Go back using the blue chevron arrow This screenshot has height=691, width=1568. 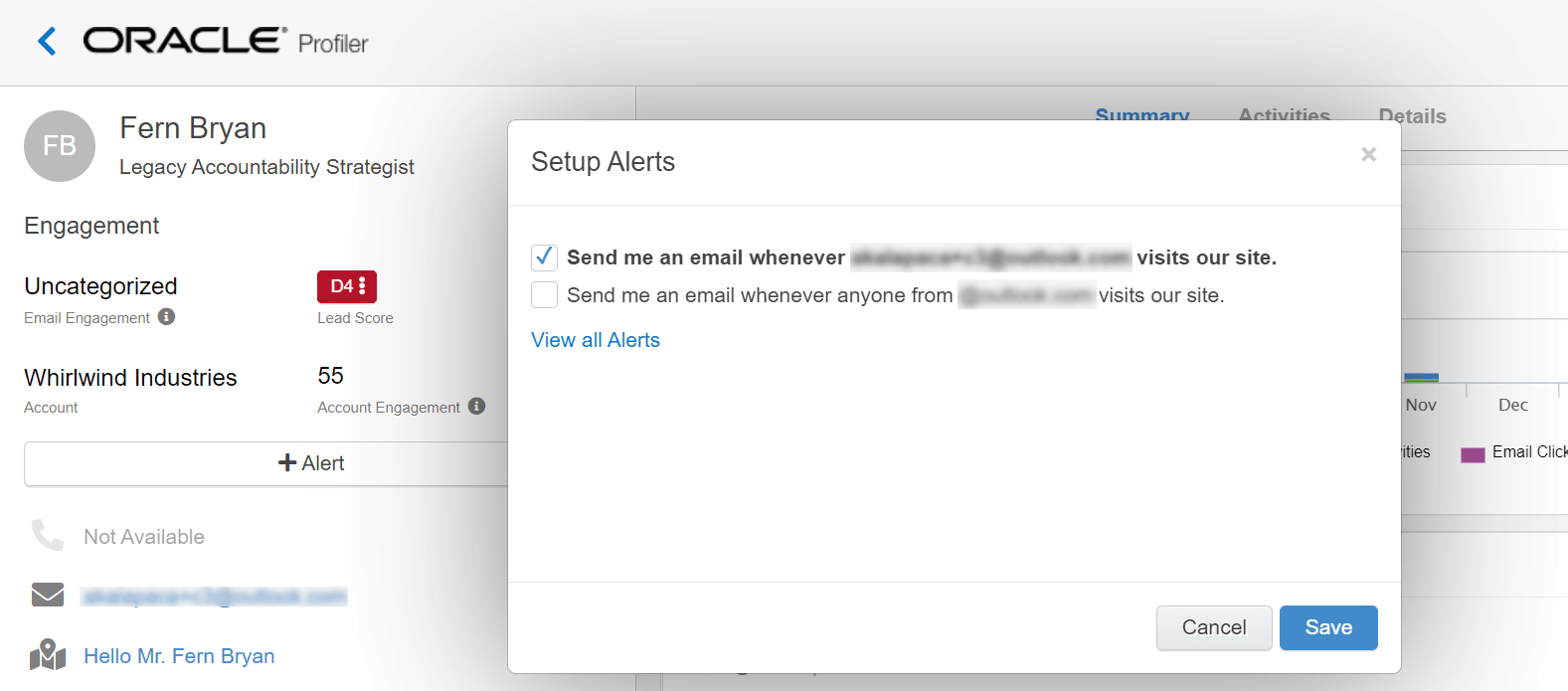47,42
